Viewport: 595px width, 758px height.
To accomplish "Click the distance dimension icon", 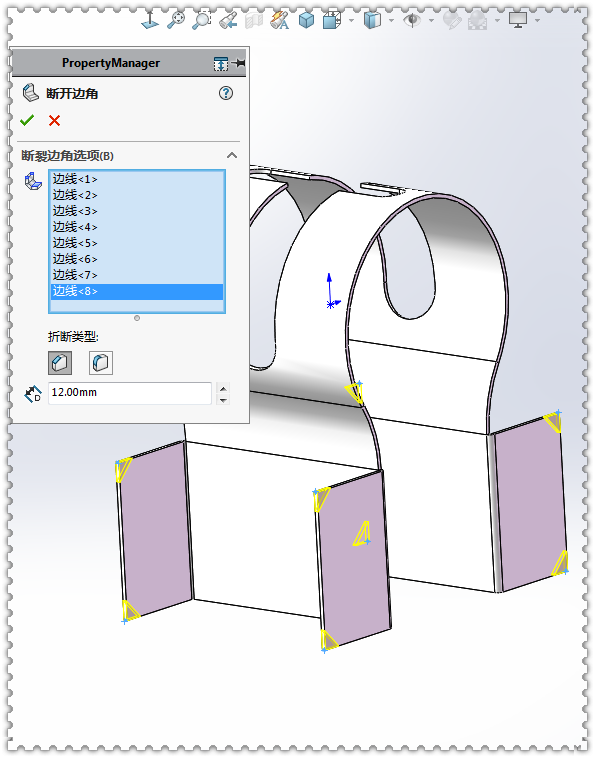I will (x=33, y=394).
